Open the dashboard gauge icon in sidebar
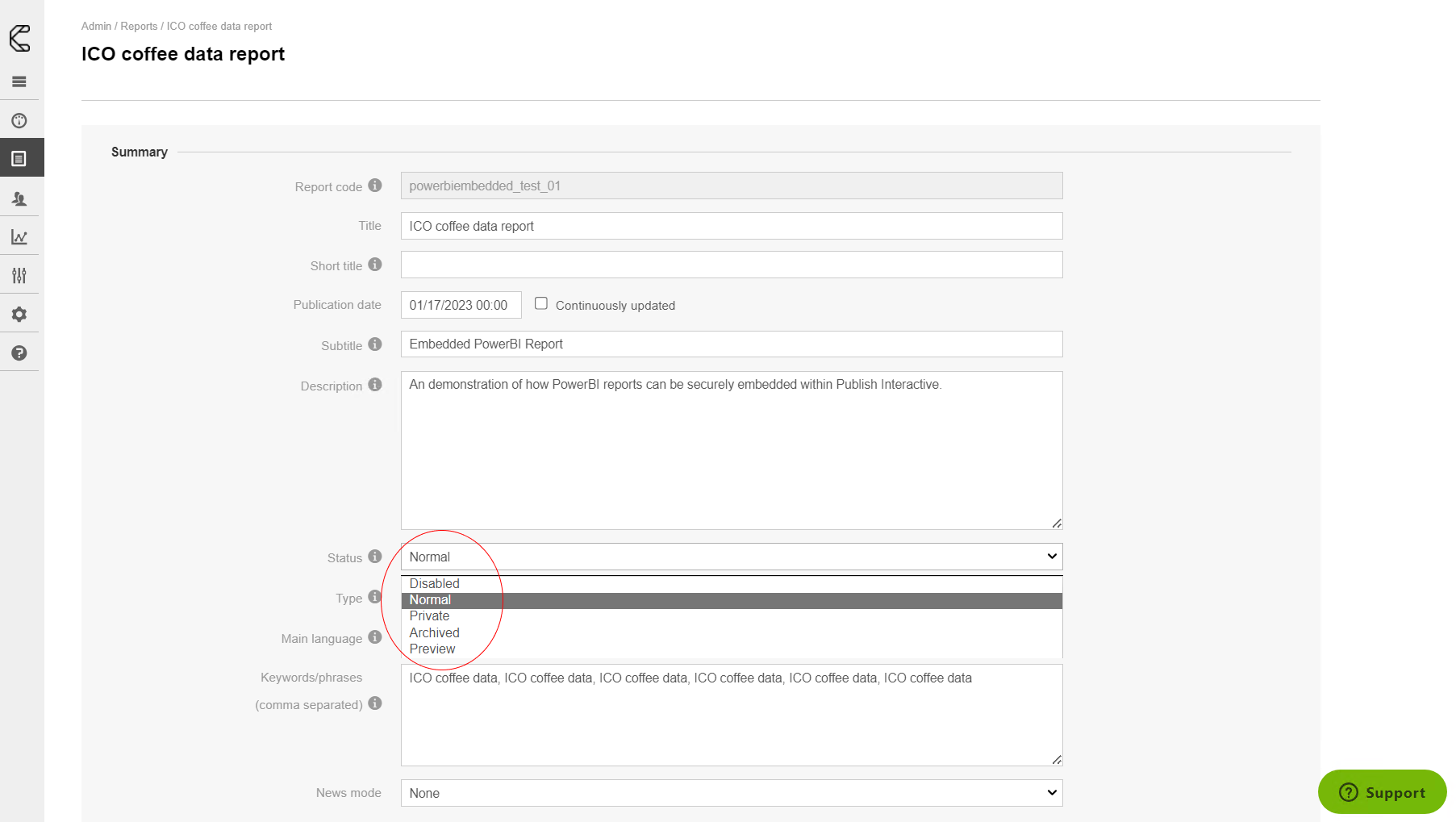Screen dimensions: 1456x822 pyautogui.click(x=19, y=121)
